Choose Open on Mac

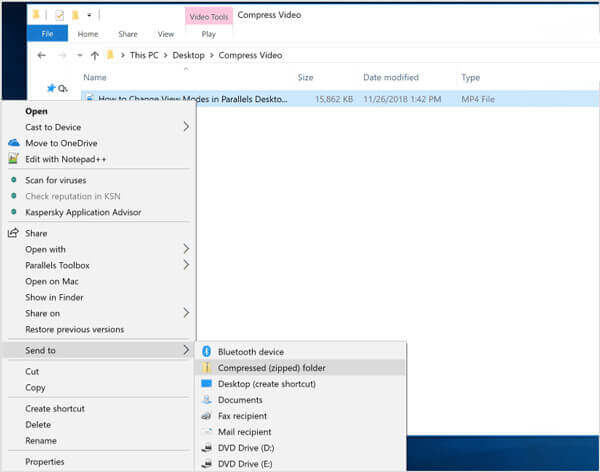(52, 281)
